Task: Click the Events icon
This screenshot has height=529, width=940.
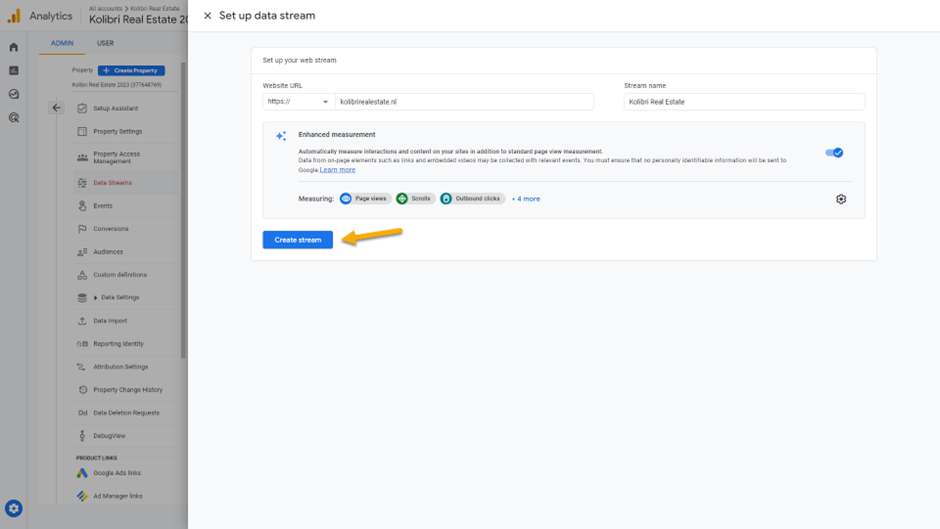Action: [x=82, y=206]
